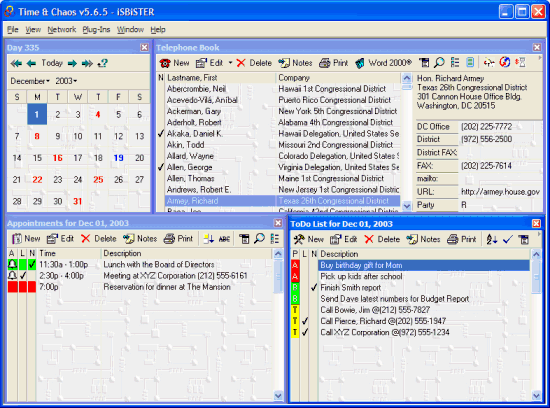The image size is (550, 408).
Task: Toggle alarm bell for Lunch with the Board
Action: pyautogui.click(x=12, y=265)
